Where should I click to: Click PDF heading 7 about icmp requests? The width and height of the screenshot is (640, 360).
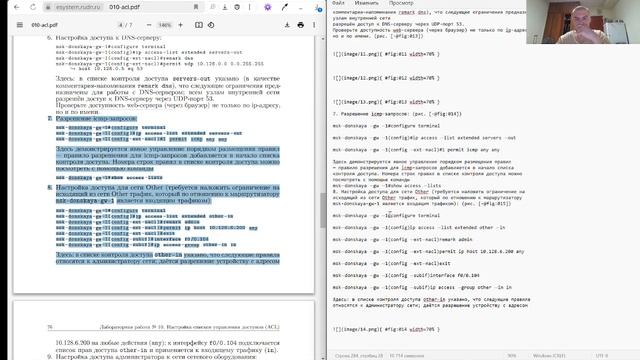96,119
